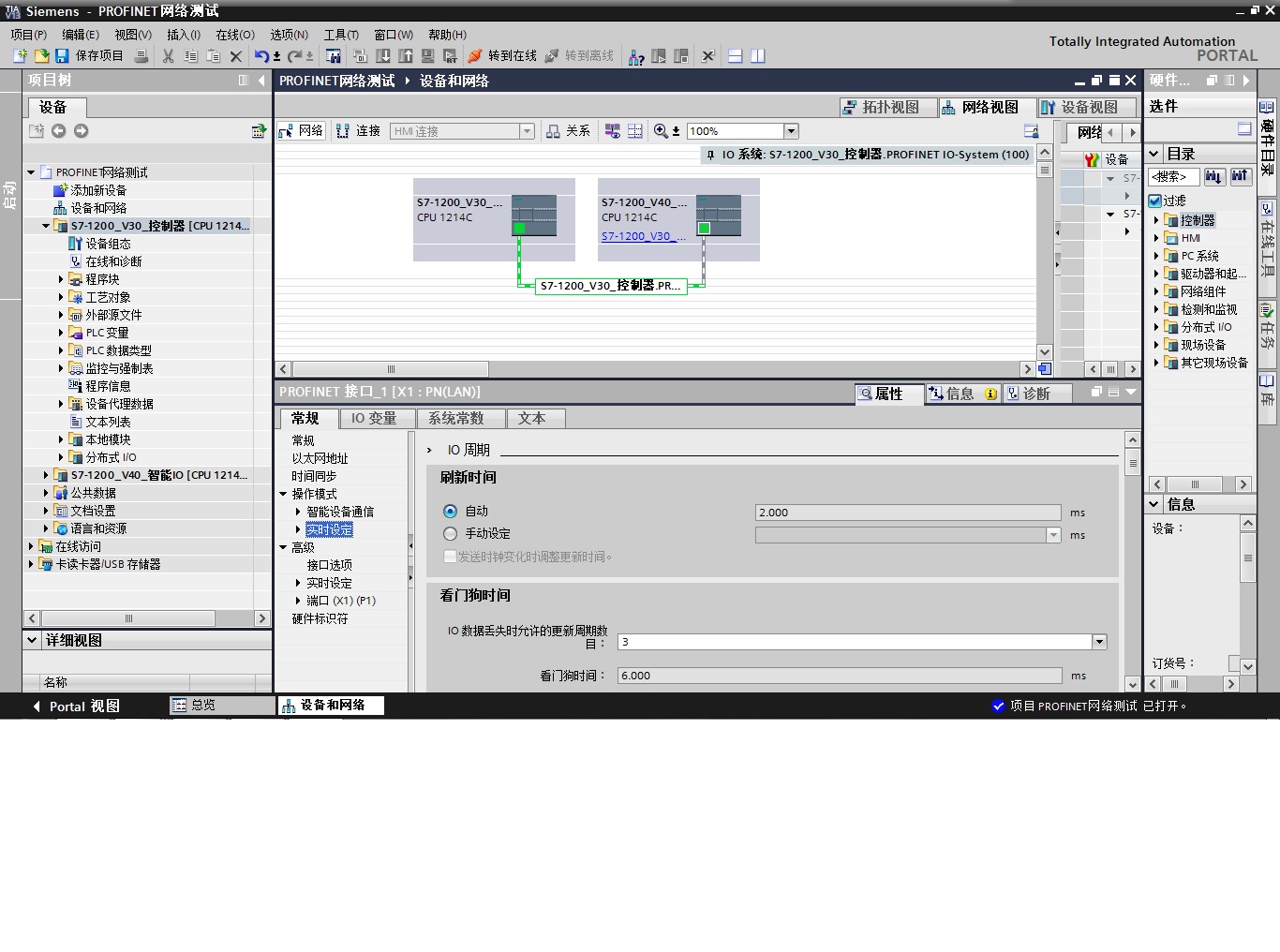The width and height of the screenshot is (1280, 952).
Task: Toggle the 过滤 filter checkbox in catalog
Action: tap(1155, 201)
